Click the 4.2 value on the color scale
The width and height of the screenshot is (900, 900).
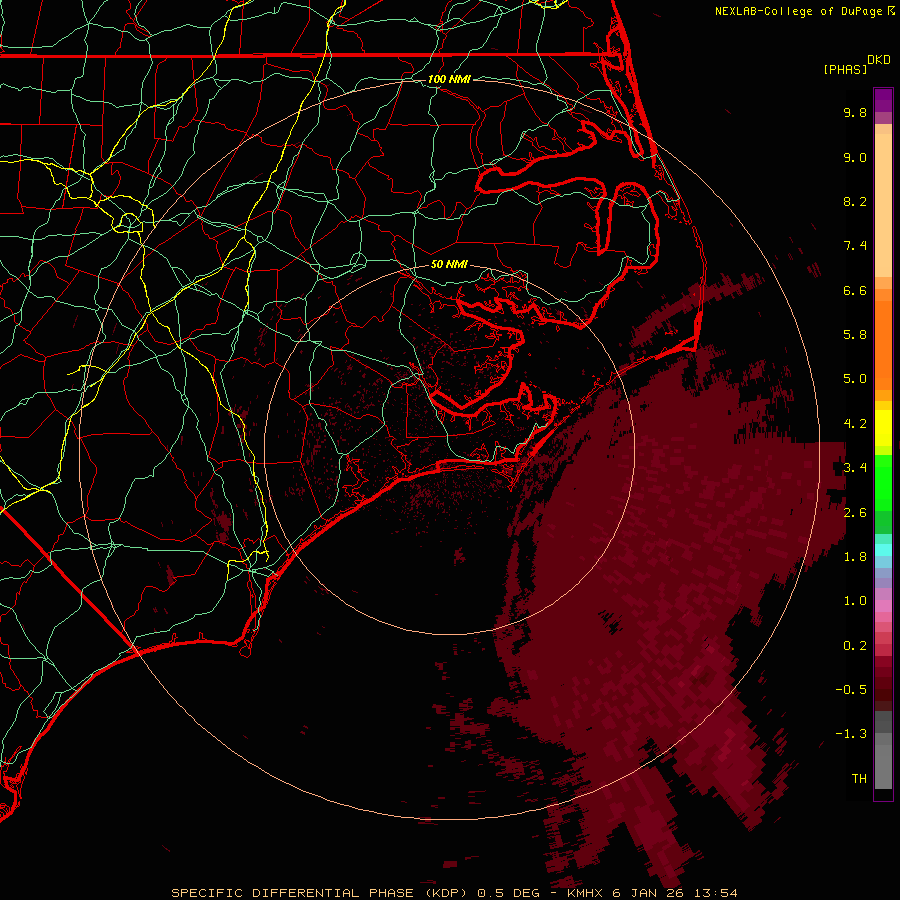point(855,424)
